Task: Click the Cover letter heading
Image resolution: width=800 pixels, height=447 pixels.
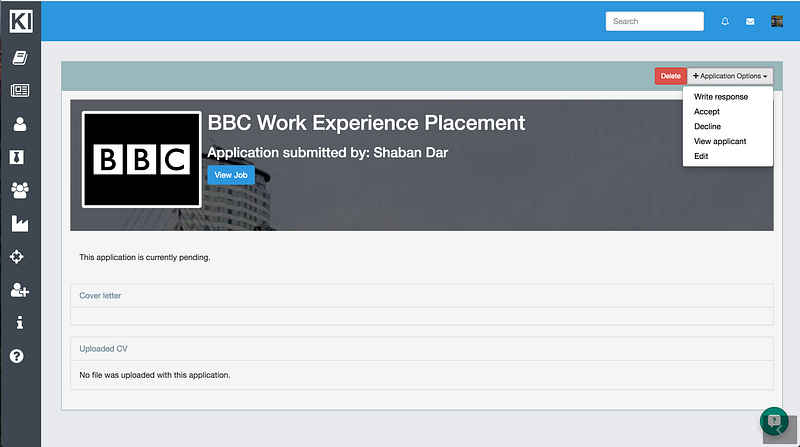Action: [x=100, y=295]
